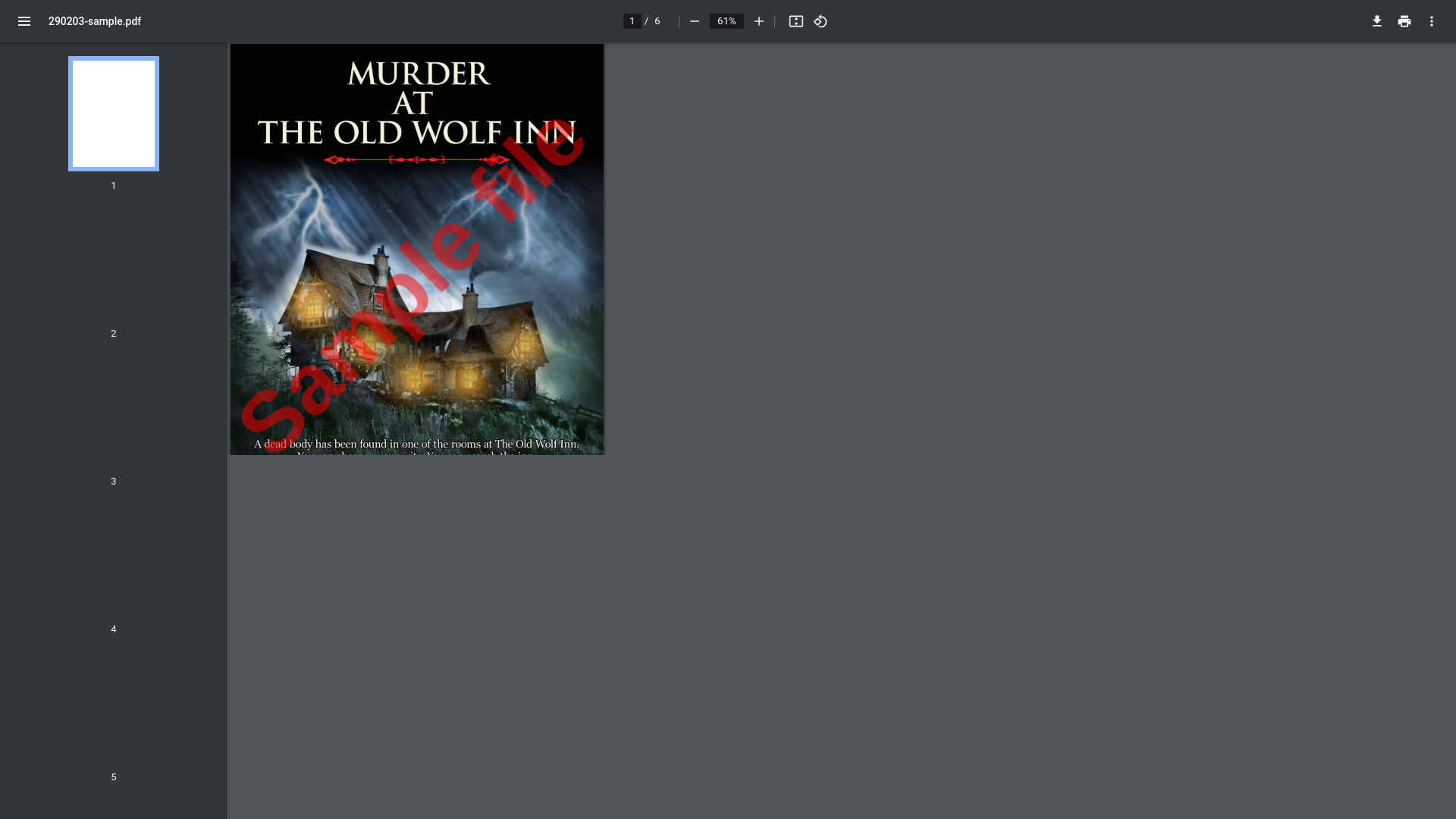Viewport: 1456px width, 819px height.
Task: Toggle the sidebar hamburger menu
Action: (24, 21)
